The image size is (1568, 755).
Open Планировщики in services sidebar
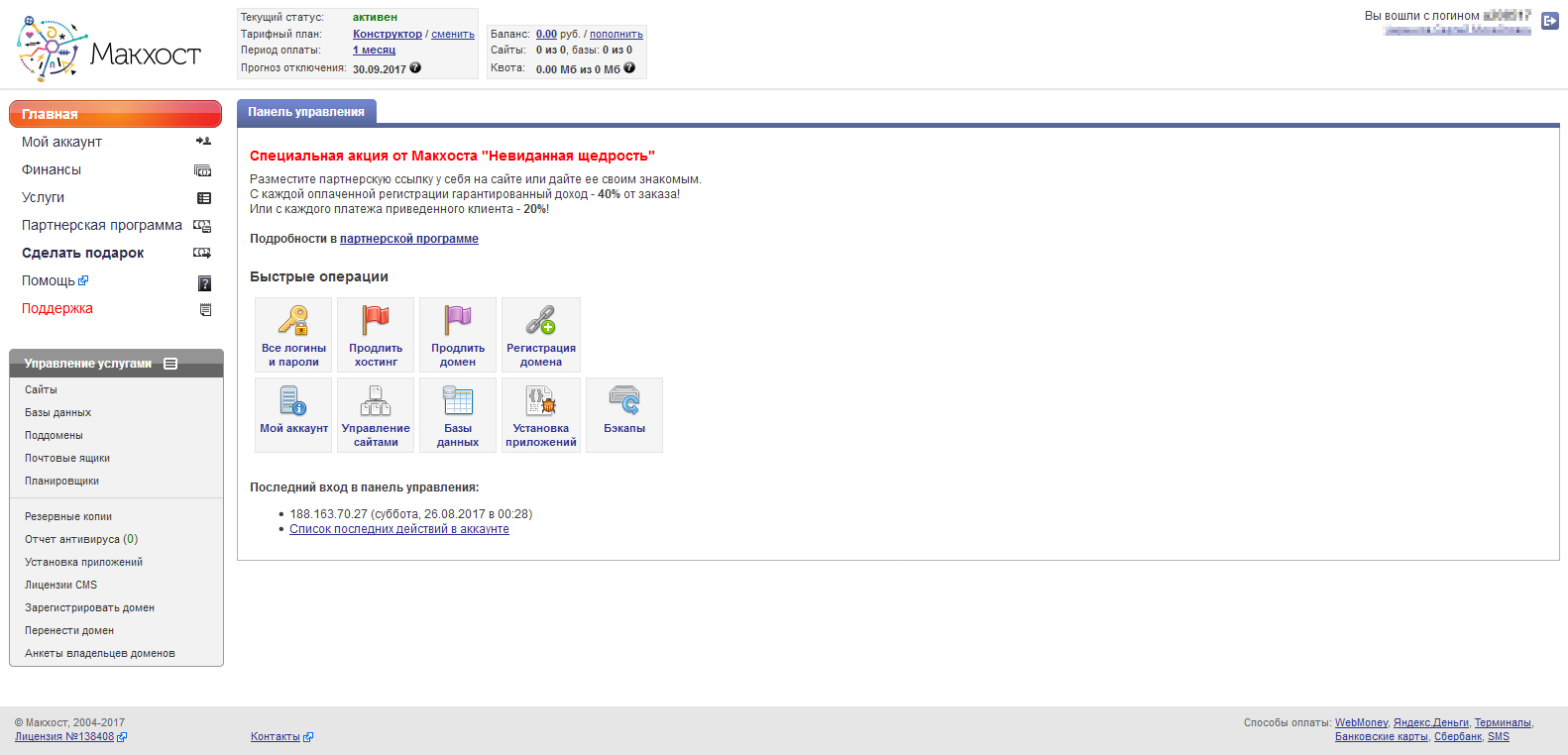61,481
